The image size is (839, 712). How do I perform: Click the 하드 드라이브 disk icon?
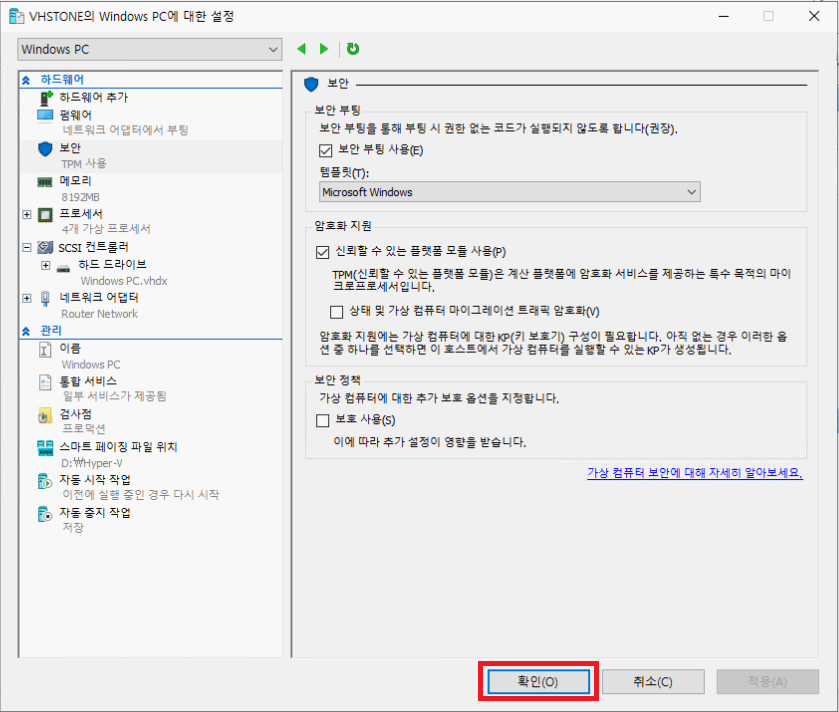[x=64, y=269]
